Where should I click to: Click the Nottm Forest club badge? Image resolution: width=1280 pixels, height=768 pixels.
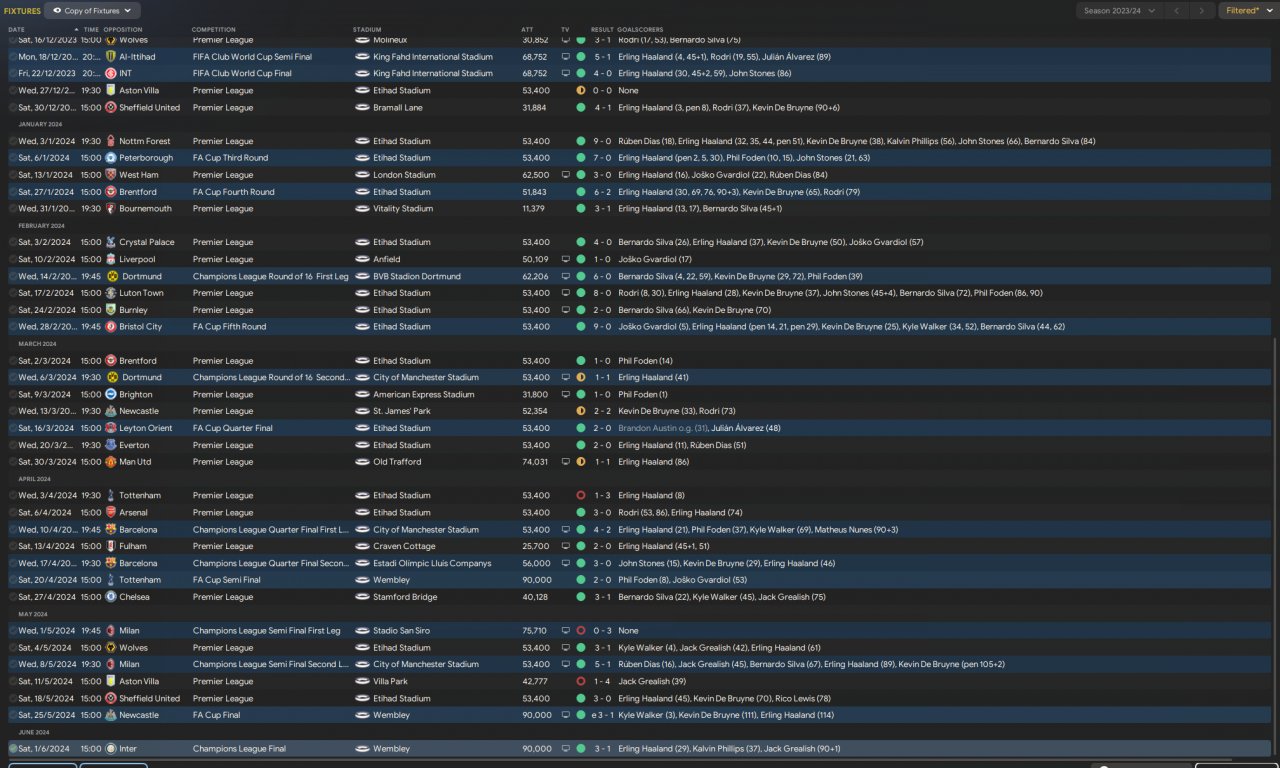click(111, 141)
